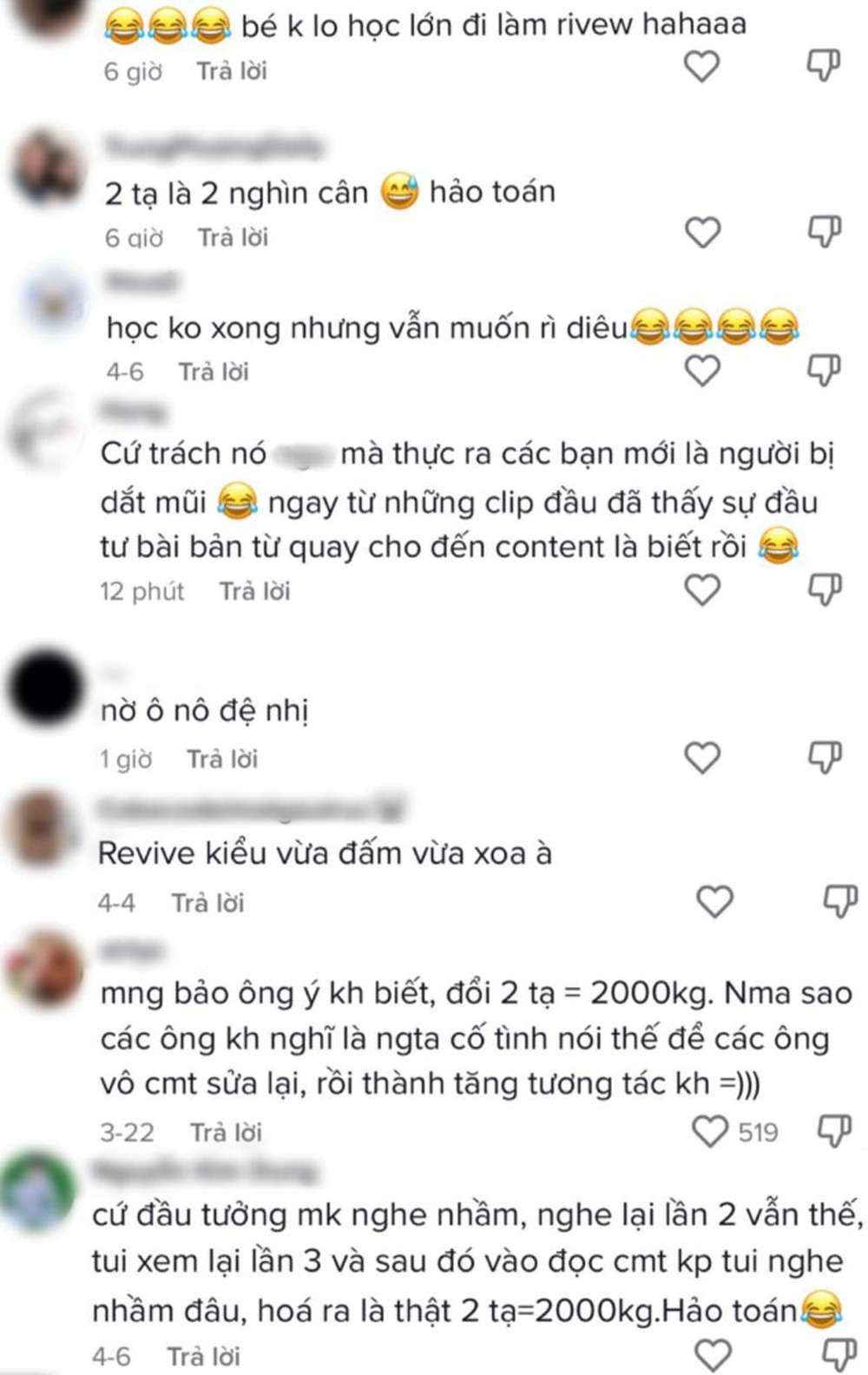
Task: Like the 'cứ đầu tưởng mk nghe nhầm' comment
Action: pyautogui.click(x=713, y=1355)
